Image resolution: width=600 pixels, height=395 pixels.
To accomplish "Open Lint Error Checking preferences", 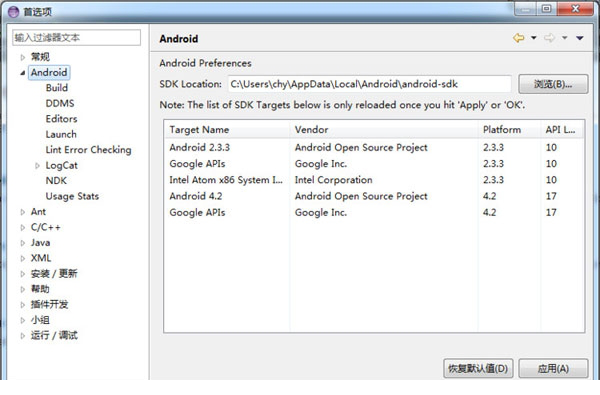I will point(88,150).
